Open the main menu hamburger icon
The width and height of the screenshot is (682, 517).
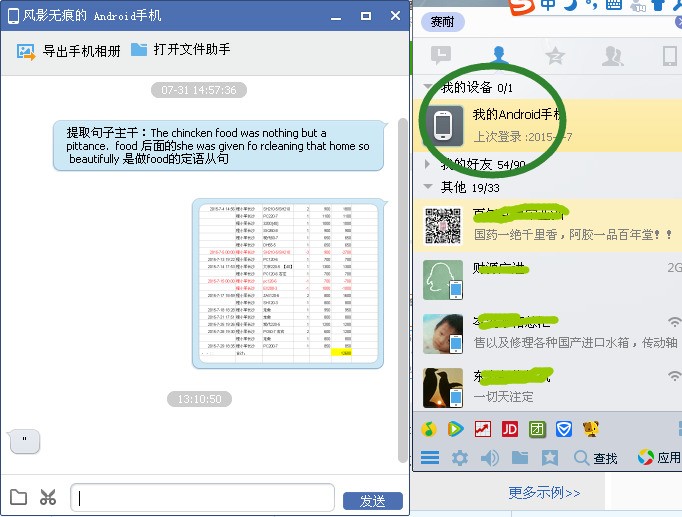430,457
